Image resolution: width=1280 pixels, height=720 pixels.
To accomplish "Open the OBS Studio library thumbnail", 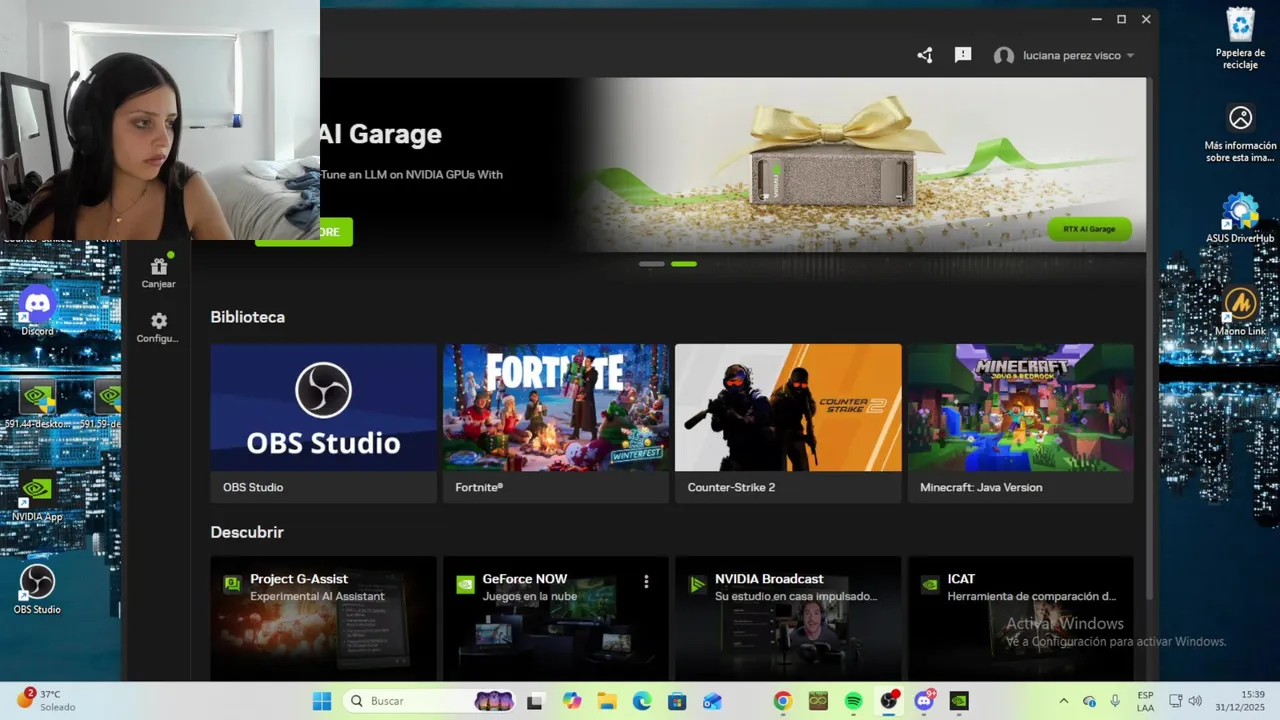I will pyautogui.click(x=323, y=408).
